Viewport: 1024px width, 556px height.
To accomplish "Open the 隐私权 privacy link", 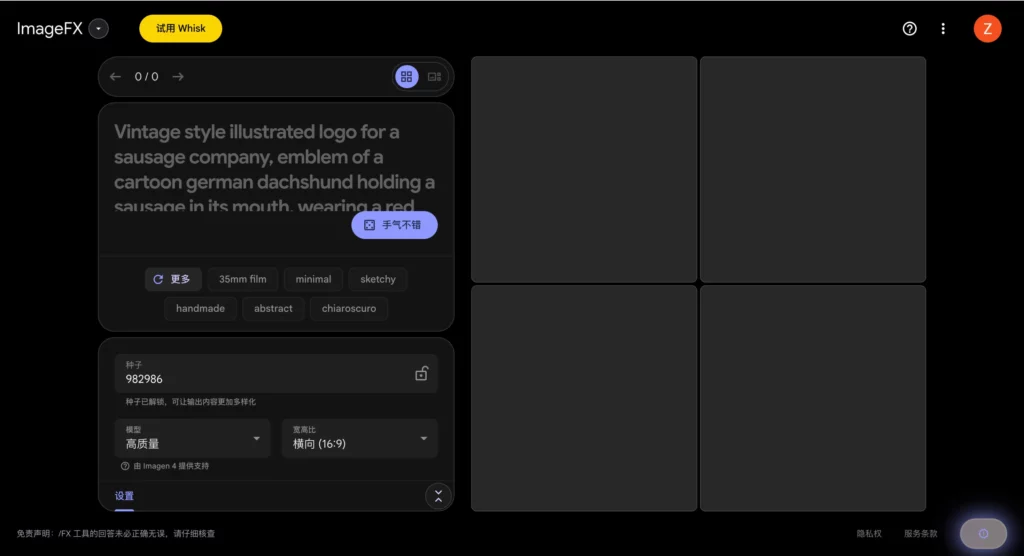I will click(869, 534).
